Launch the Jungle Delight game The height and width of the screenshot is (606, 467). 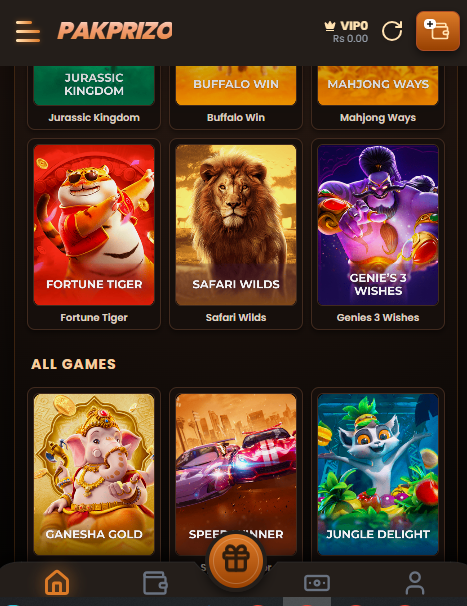pos(378,474)
